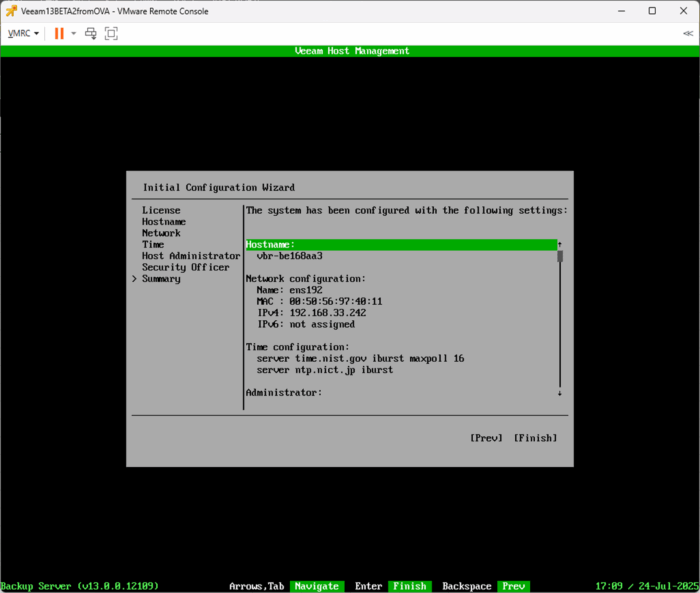Click the Network configuration: heading

[x=306, y=279]
